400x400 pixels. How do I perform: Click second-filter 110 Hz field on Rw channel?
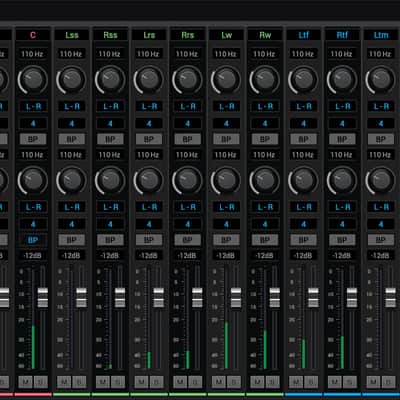point(265,155)
